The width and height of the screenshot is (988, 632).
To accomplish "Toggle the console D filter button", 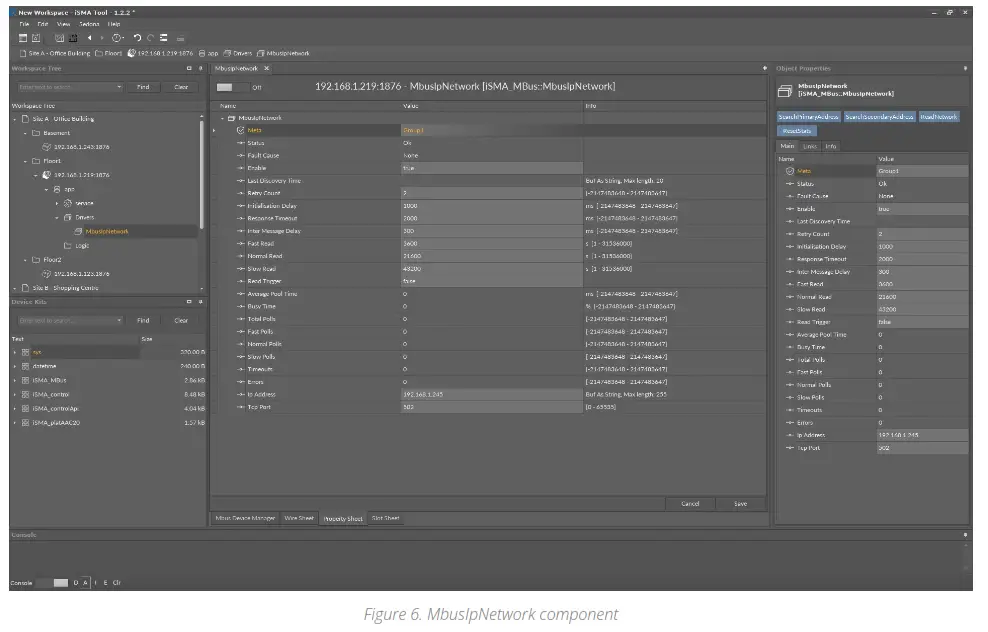I will click(x=76, y=582).
